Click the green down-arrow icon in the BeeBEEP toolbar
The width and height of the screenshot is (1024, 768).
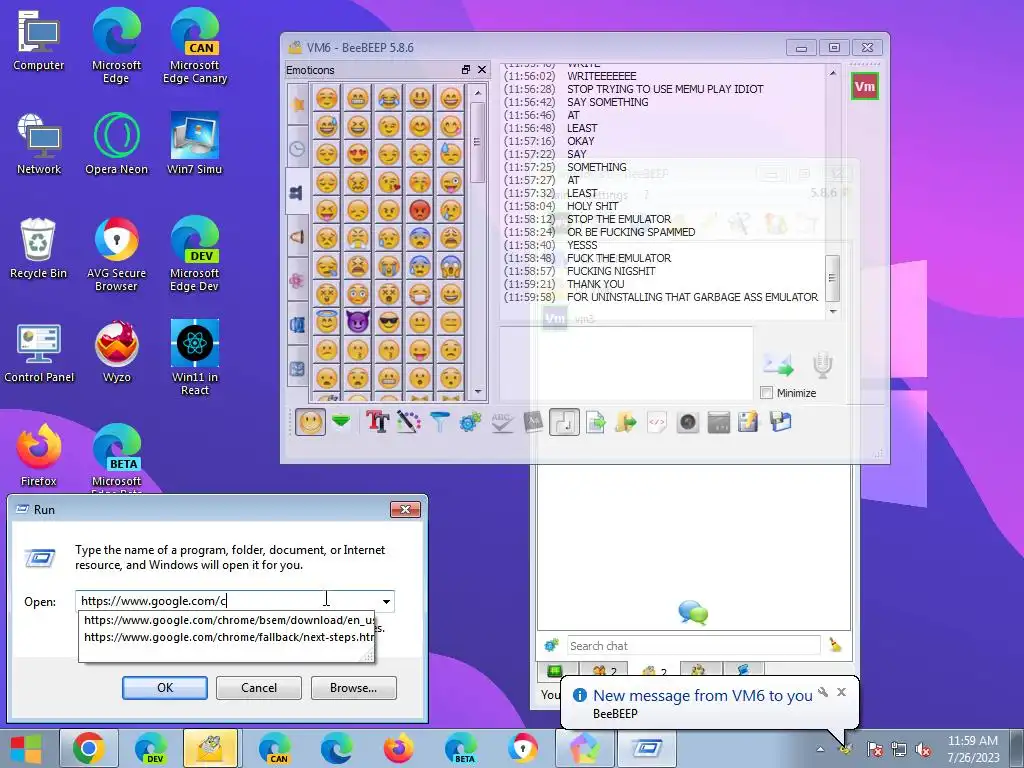coord(341,423)
